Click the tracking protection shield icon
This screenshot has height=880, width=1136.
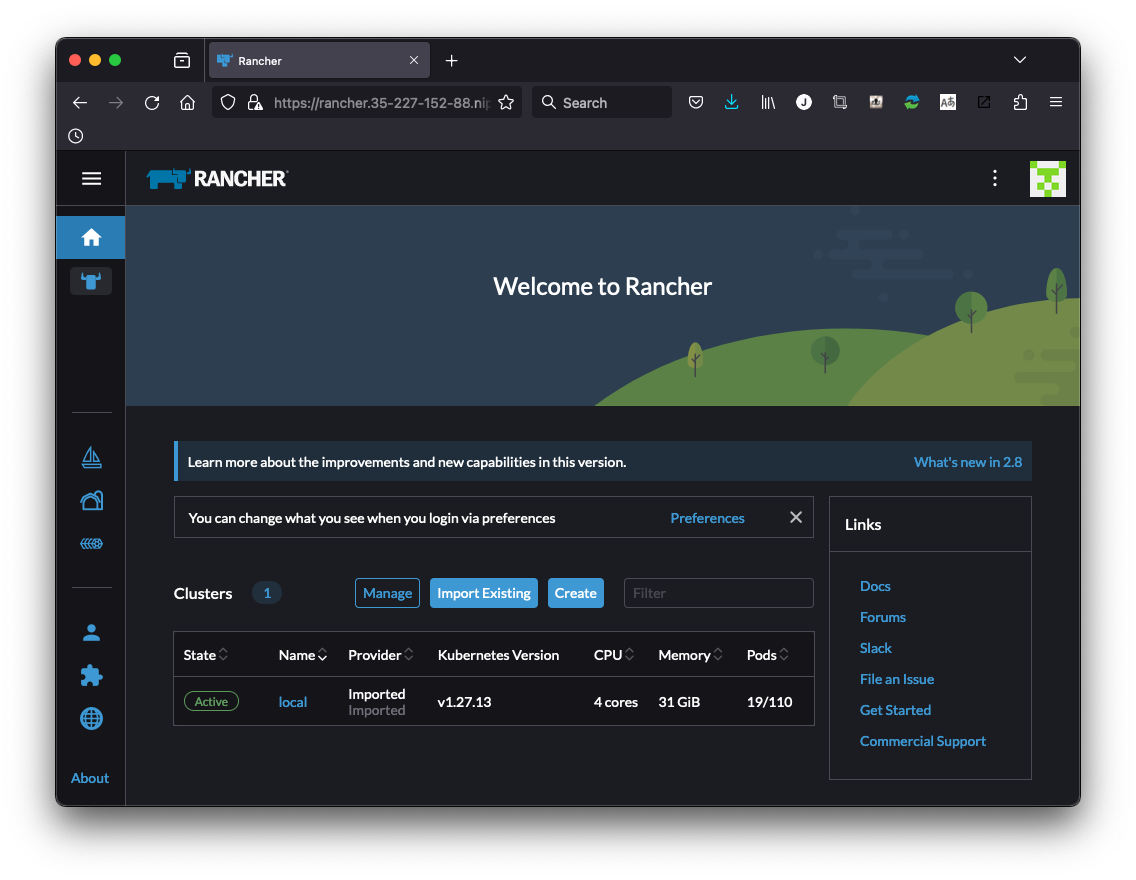[x=227, y=103]
